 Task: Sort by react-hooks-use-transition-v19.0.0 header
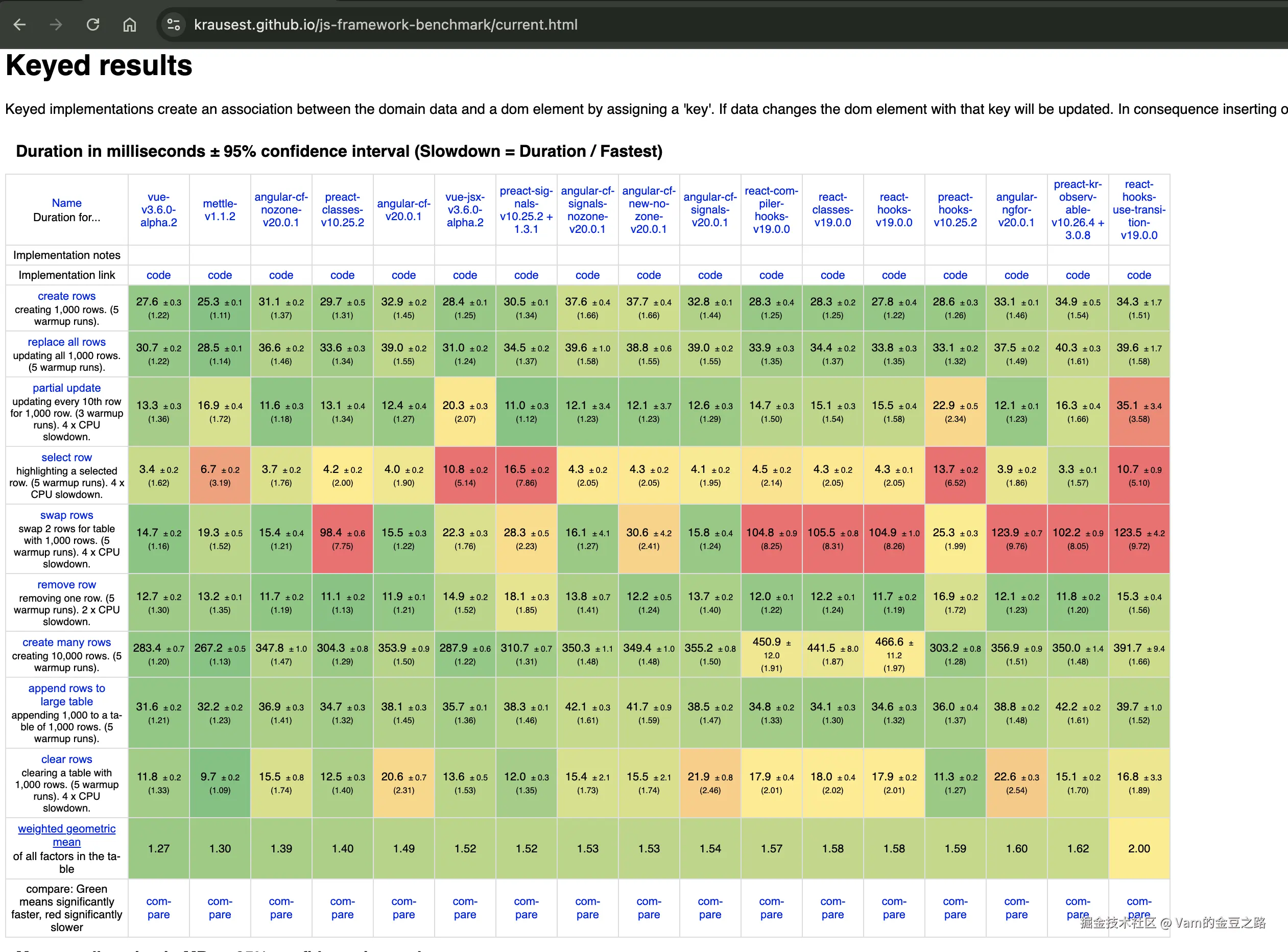1138,210
